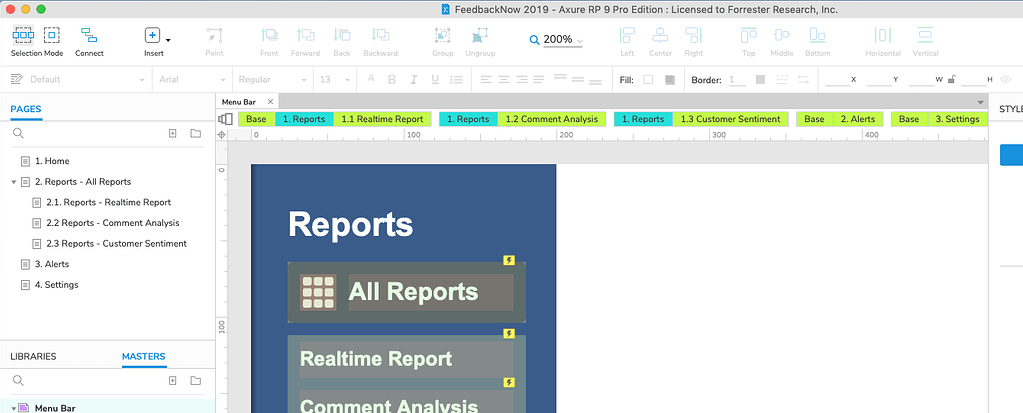Toggle widget visibility eye icon

point(1007,80)
